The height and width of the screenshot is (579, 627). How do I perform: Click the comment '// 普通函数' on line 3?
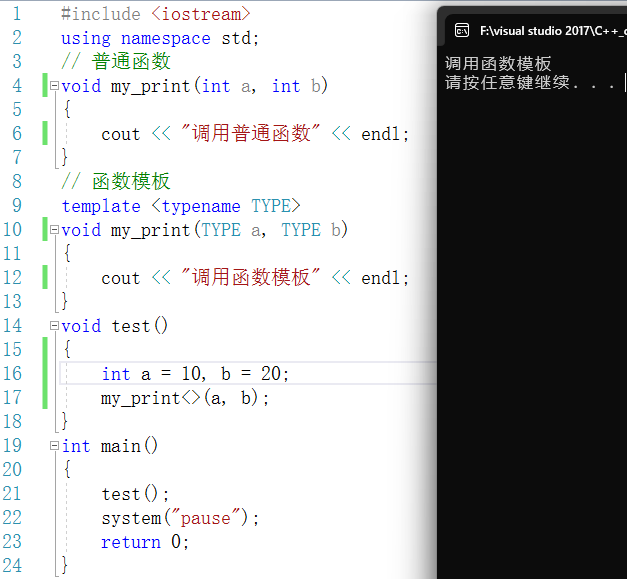click(x=116, y=62)
